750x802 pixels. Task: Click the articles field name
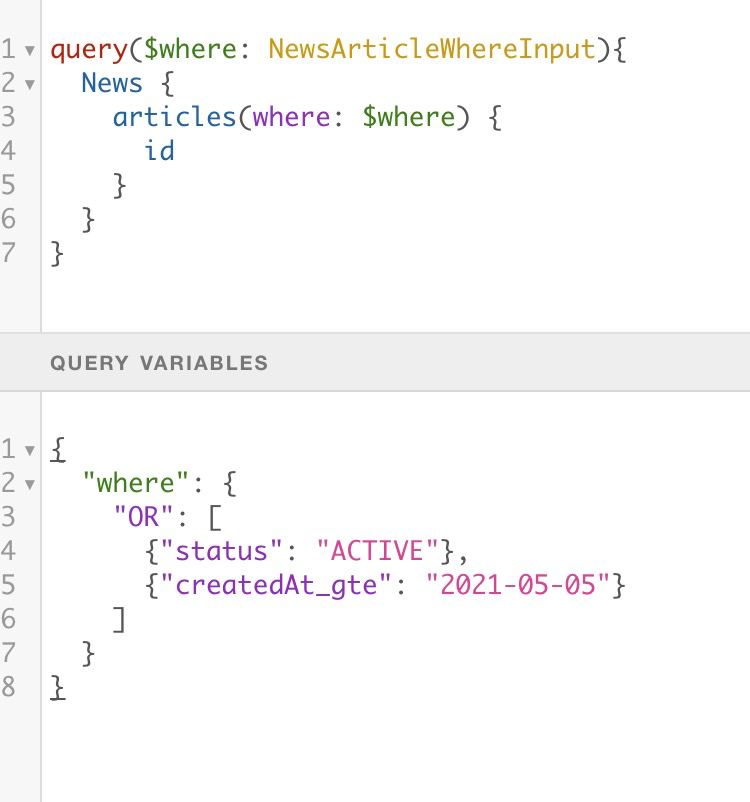pos(174,117)
